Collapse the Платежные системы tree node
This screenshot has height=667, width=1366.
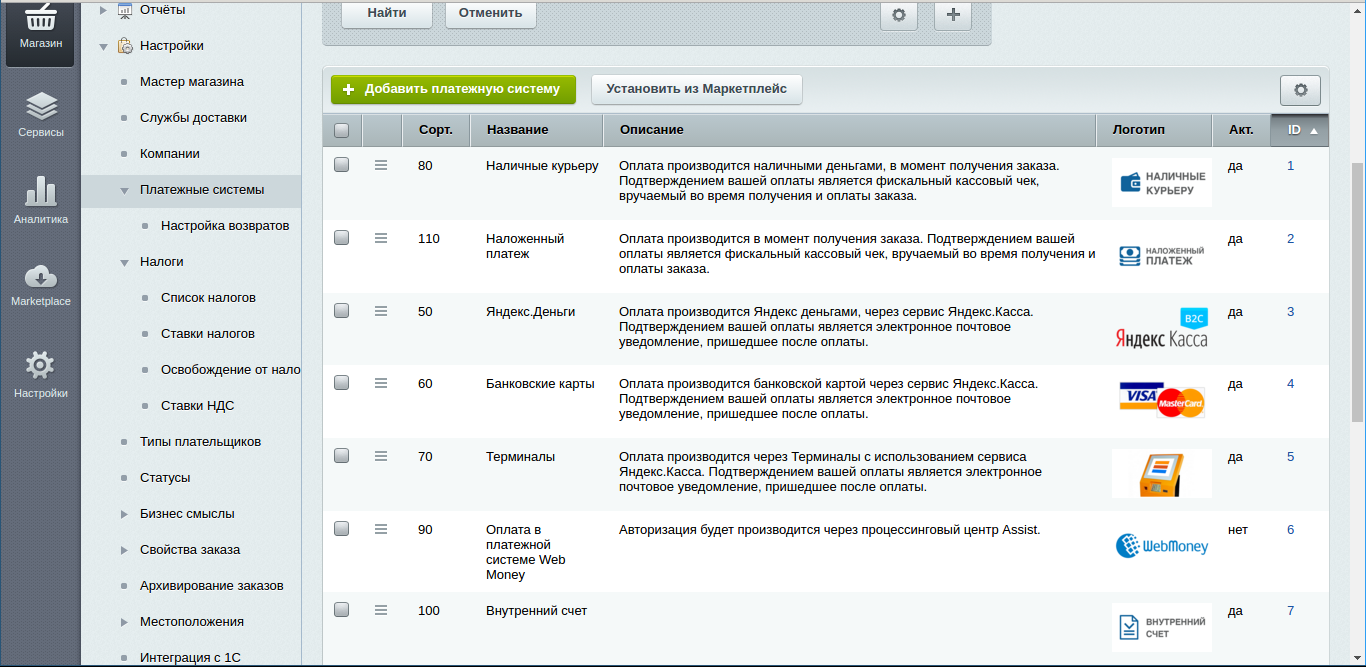tap(124, 190)
